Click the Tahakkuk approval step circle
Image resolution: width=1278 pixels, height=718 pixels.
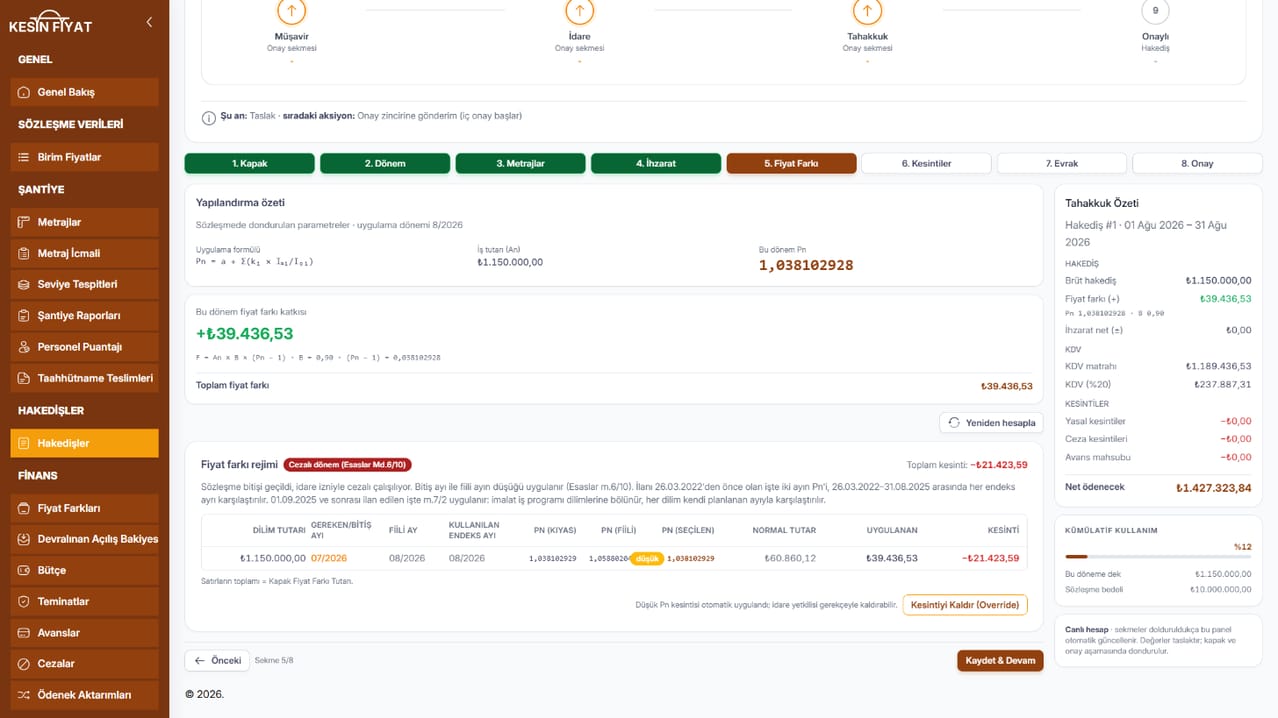[867, 11]
